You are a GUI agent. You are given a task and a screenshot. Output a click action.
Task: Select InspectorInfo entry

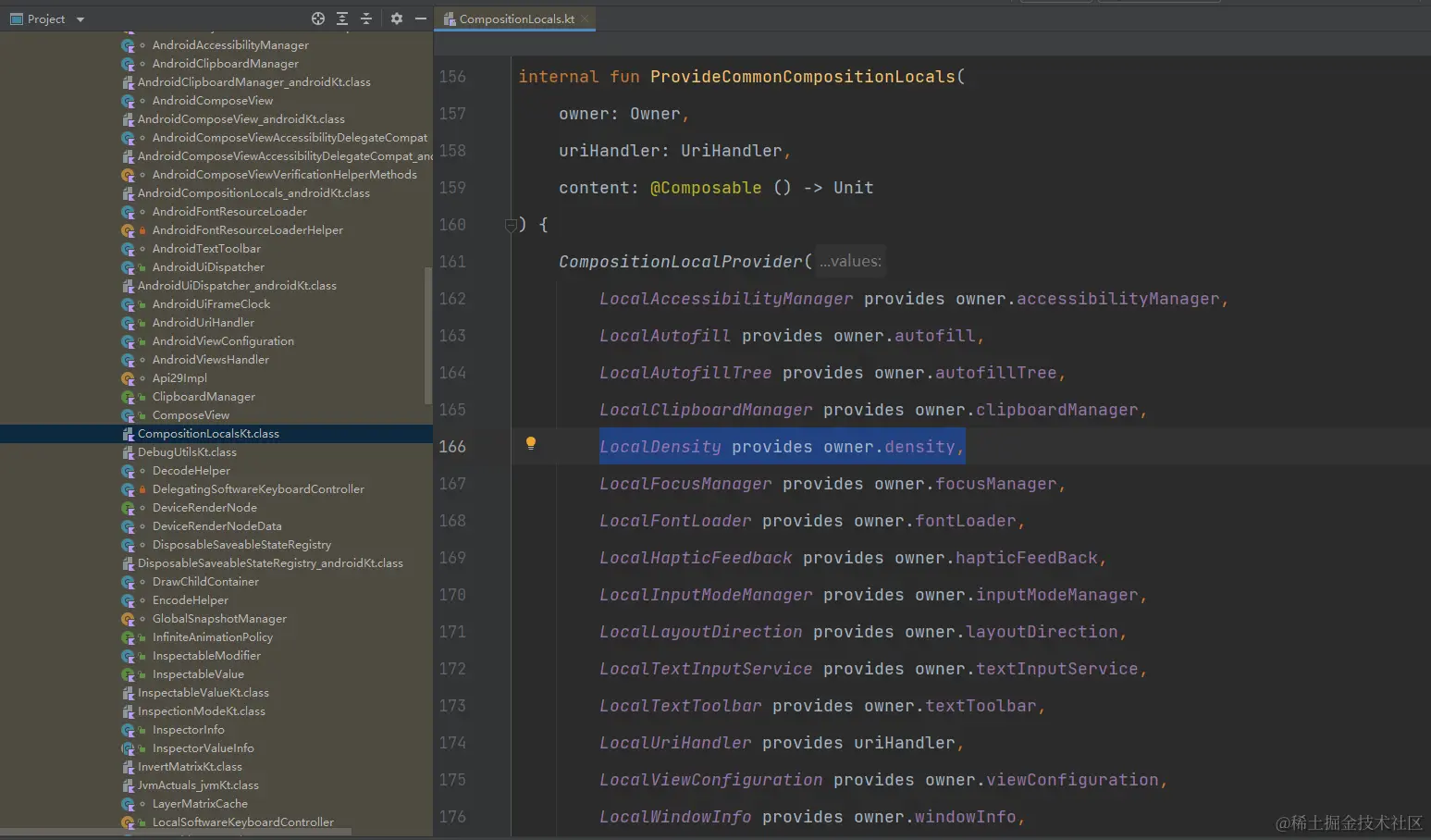[x=188, y=730]
